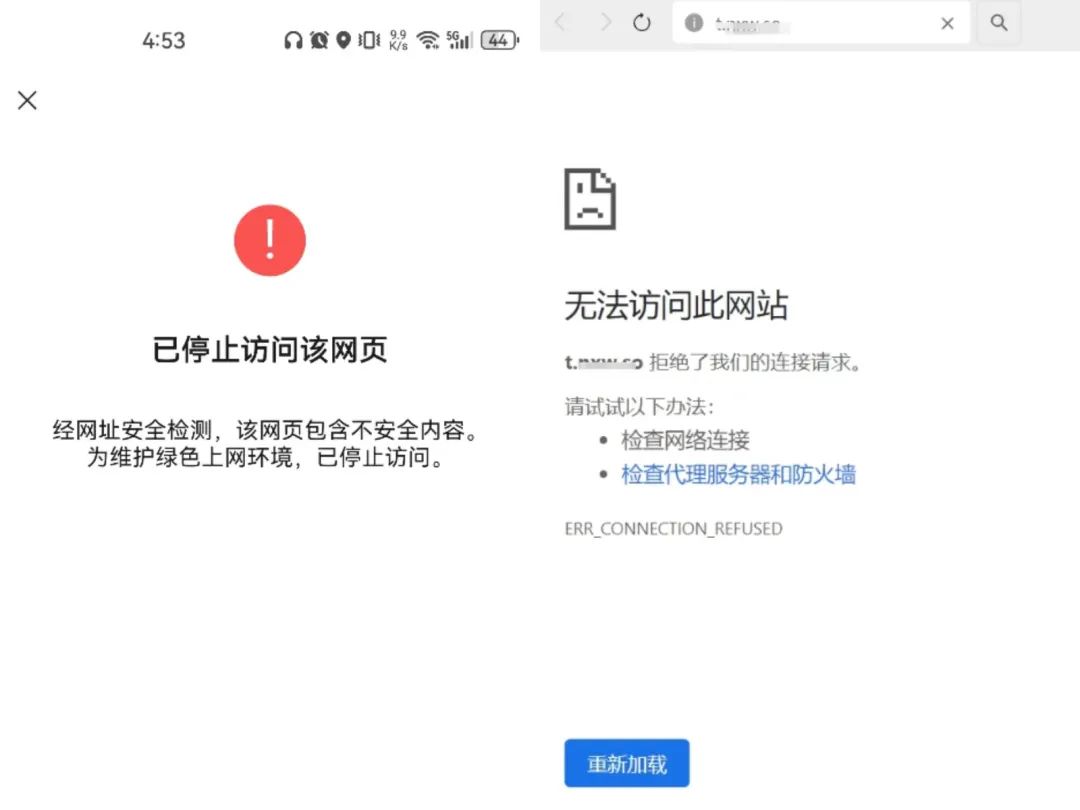This screenshot has width=1080, height=810.
Task: Click the 4:53 clock in status bar
Action: pyautogui.click(x=163, y=41)
